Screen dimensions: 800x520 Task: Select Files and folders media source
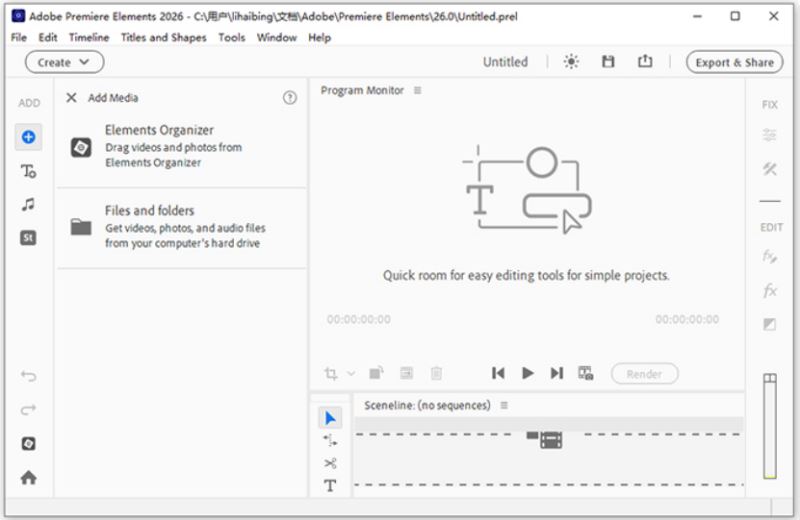(182, 227)
